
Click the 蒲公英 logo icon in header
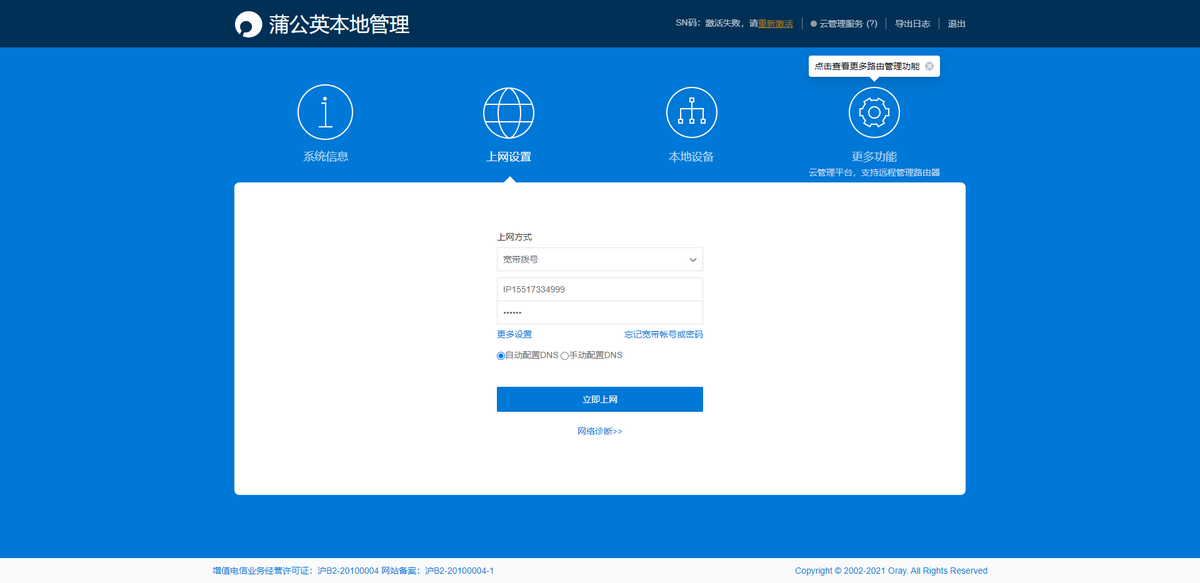click(x=247, y=25)
